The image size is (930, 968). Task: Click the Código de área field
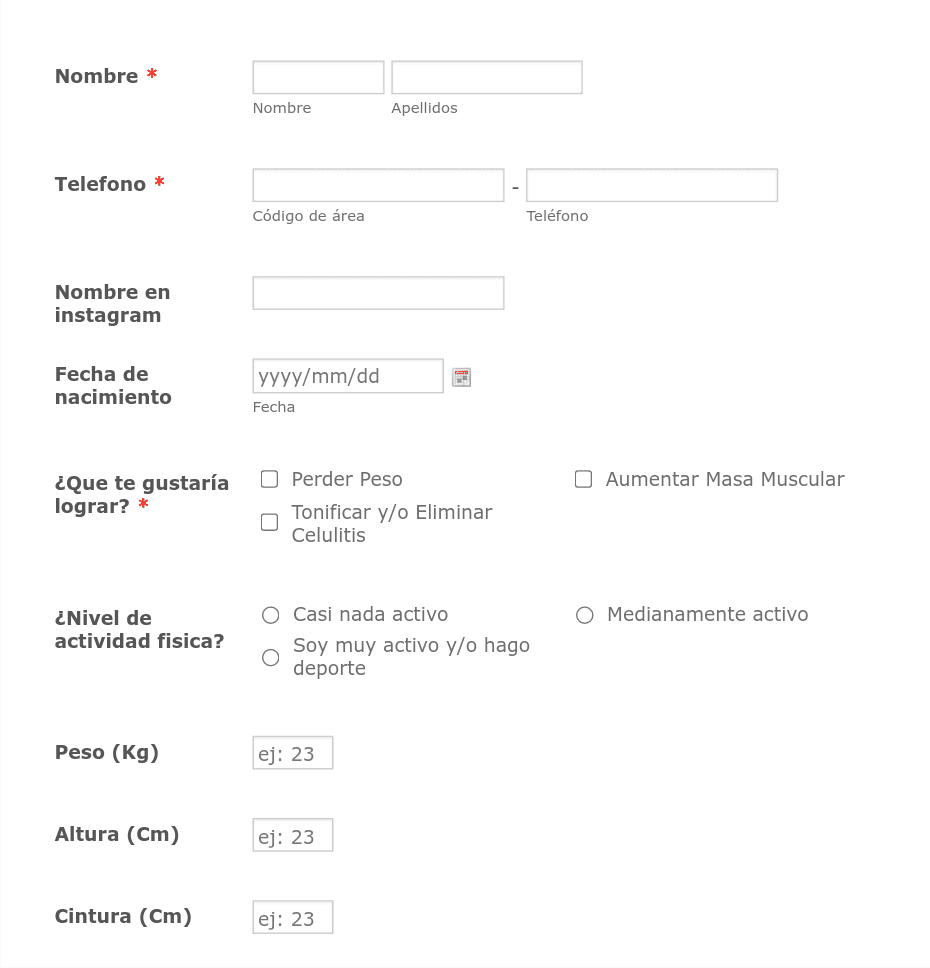pyautogui.click(x=378, y=185)
